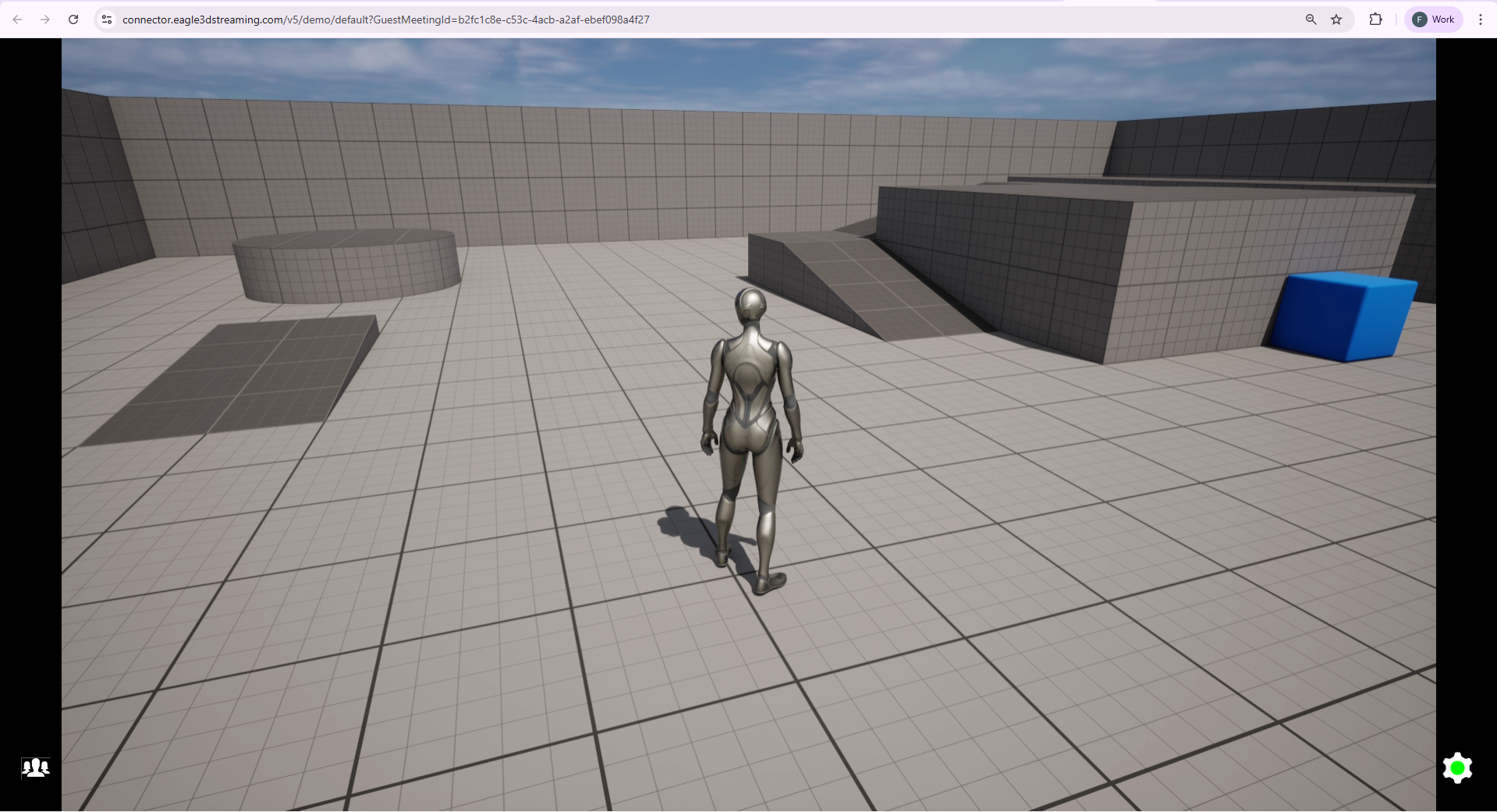This screenshot has height=812, width=1497.
Task: Click the browser Forward arrow
Action: (x=45, y=20)
